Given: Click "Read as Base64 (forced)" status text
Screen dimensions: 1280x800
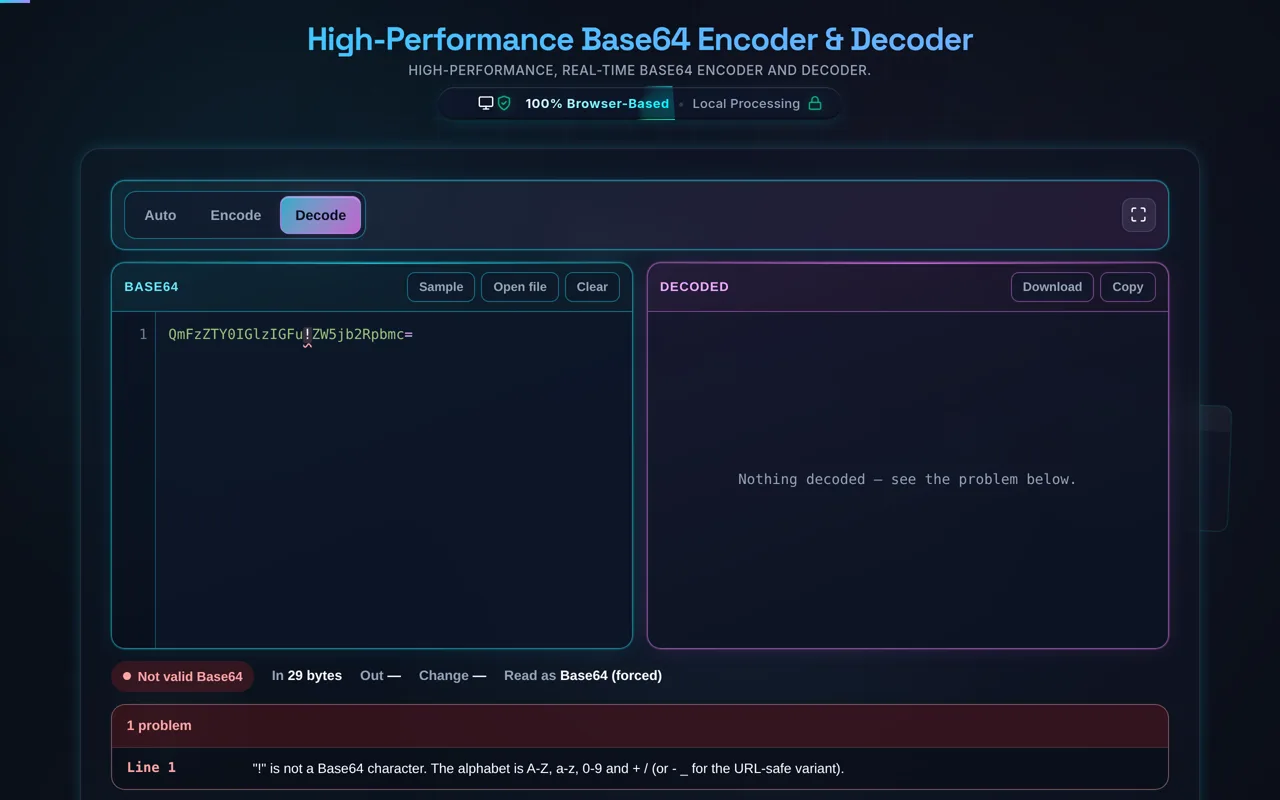Looking at the screenshot, I should pyautogui.click(x=583, y=676).
